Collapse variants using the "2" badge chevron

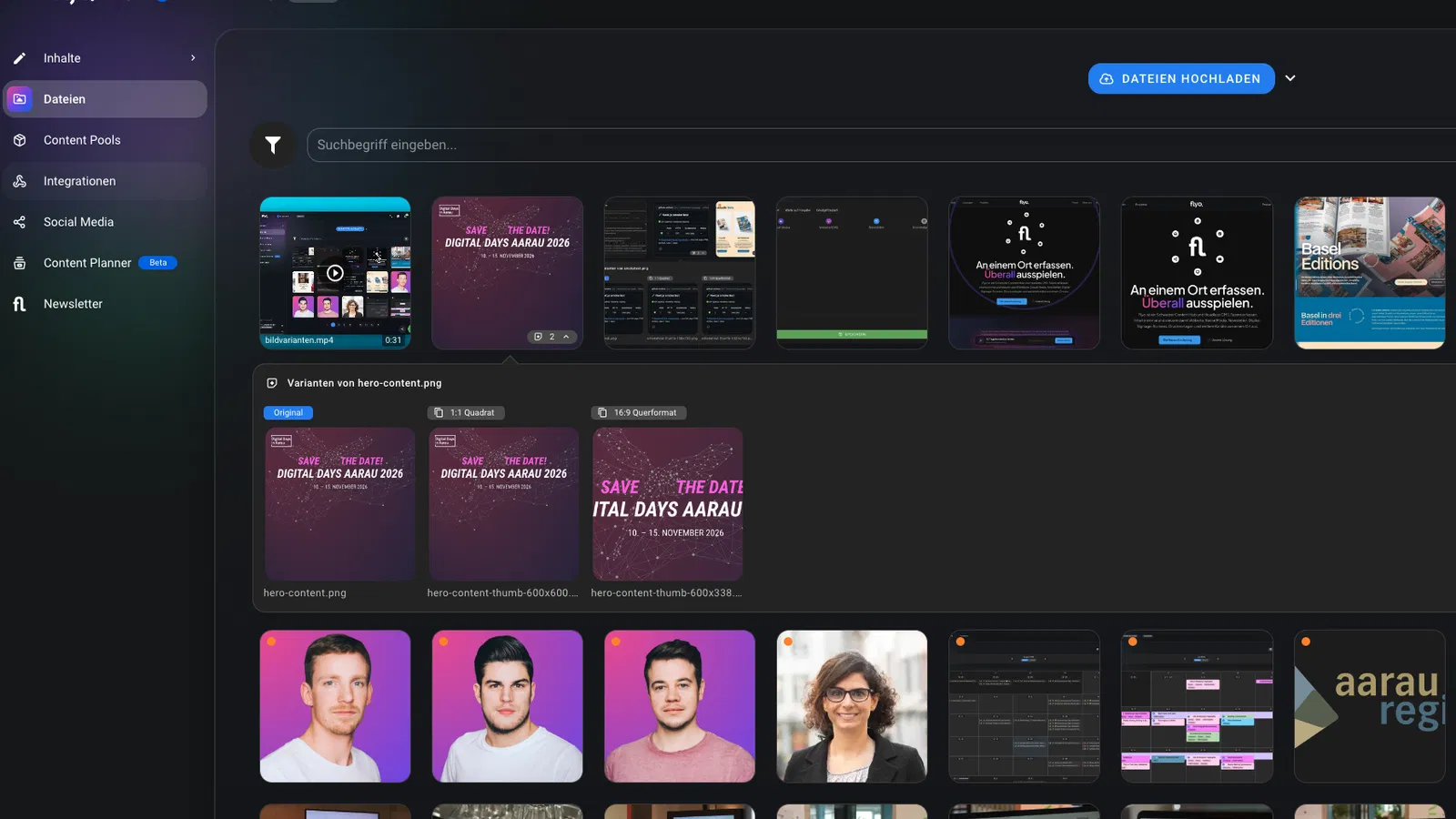(x=566, y=337)
